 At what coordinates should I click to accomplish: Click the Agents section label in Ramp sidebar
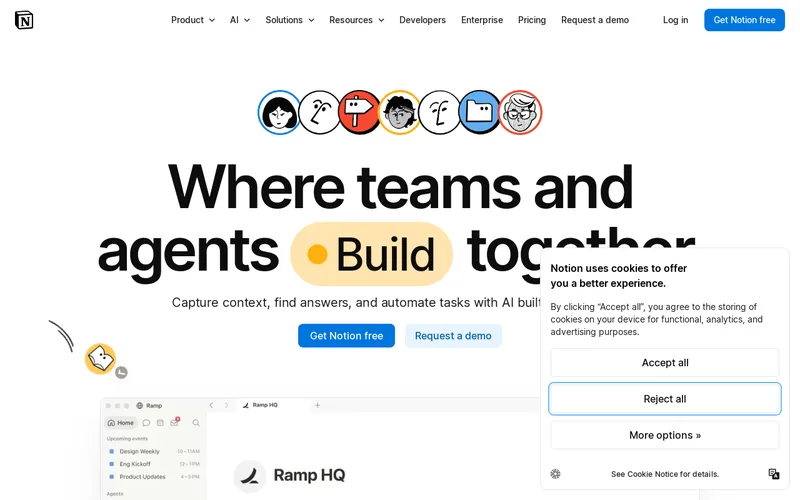[x=115, y=494]
